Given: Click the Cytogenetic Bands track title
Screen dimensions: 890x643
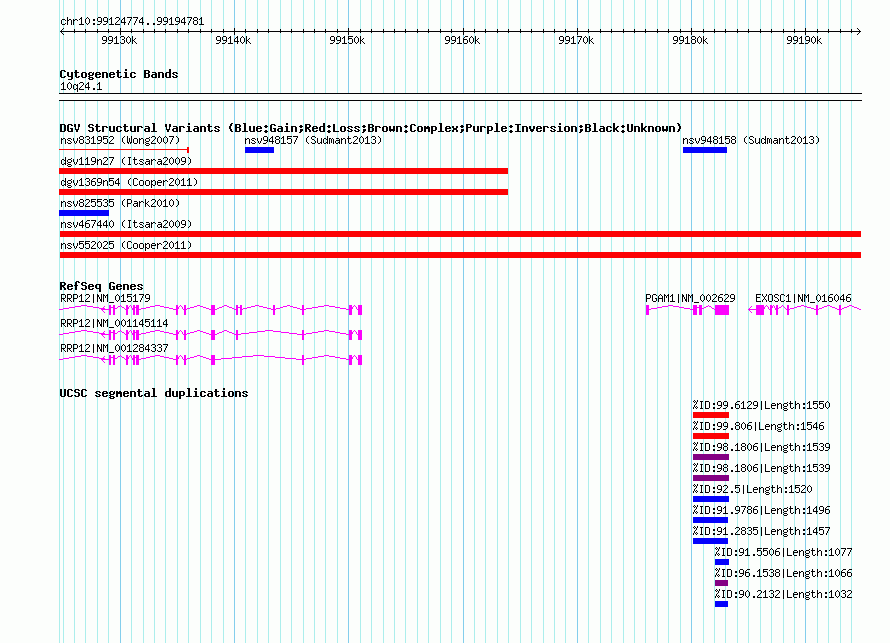Looking at the screenshot, I should 119,74.
